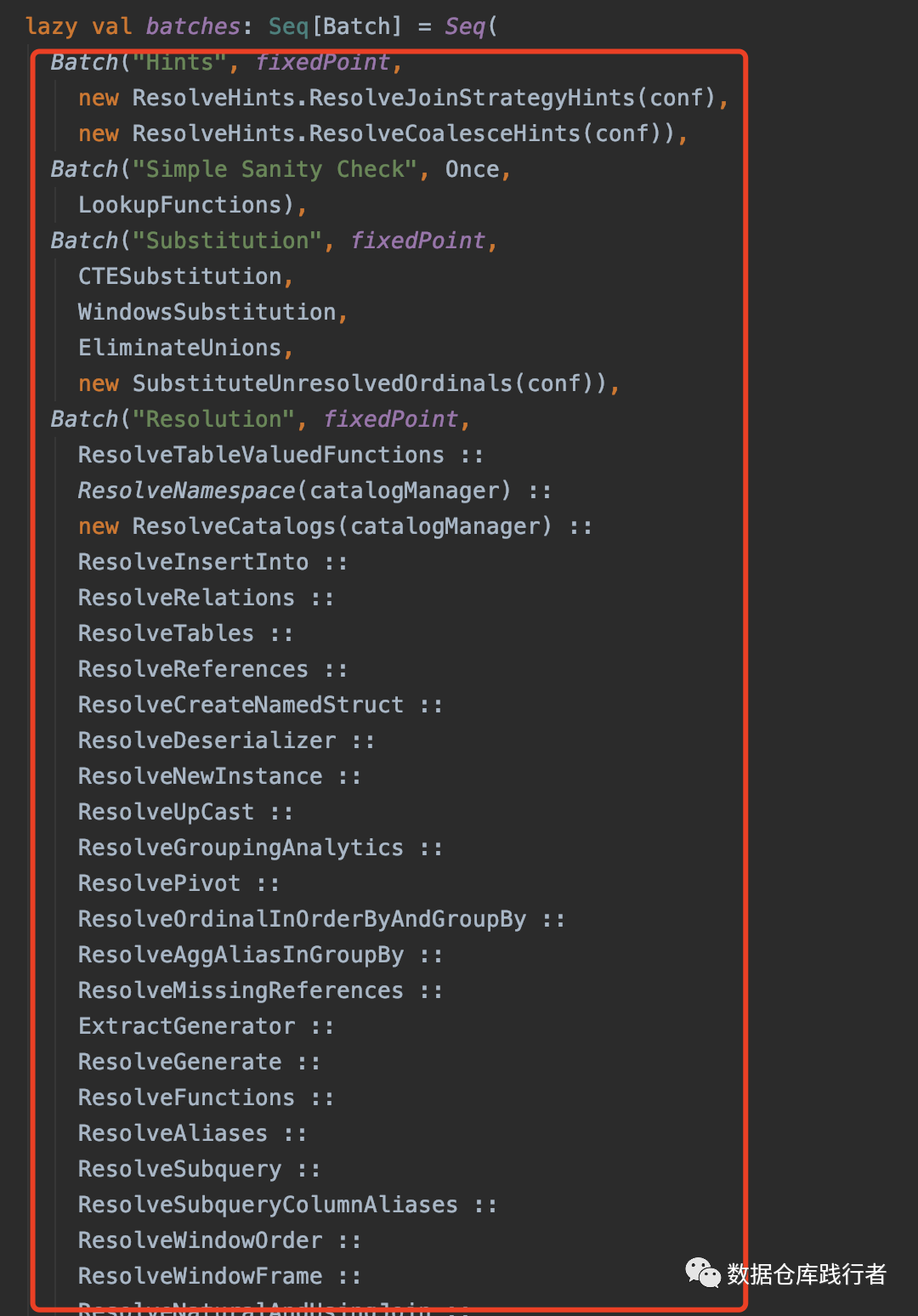
Task: Click the ResolveReferences rule
Action: (193, 669)
